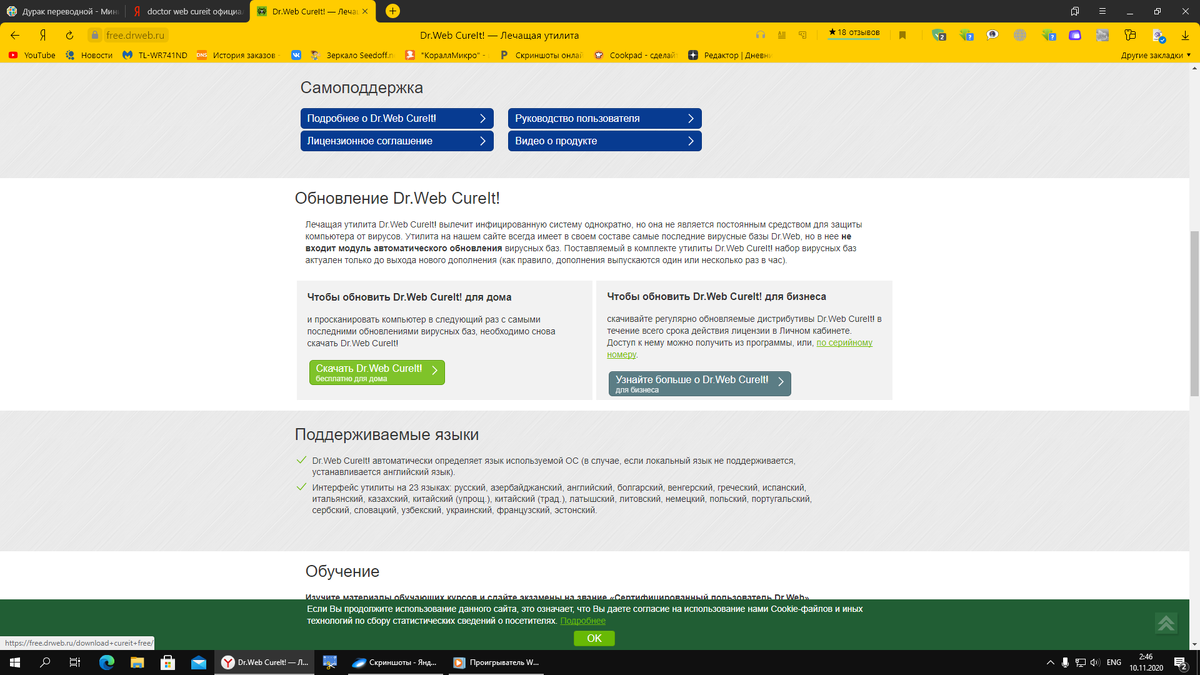Click the headphones read-aloud icon in address bar
Screen dimensions: 1200x675
(762, 35)
